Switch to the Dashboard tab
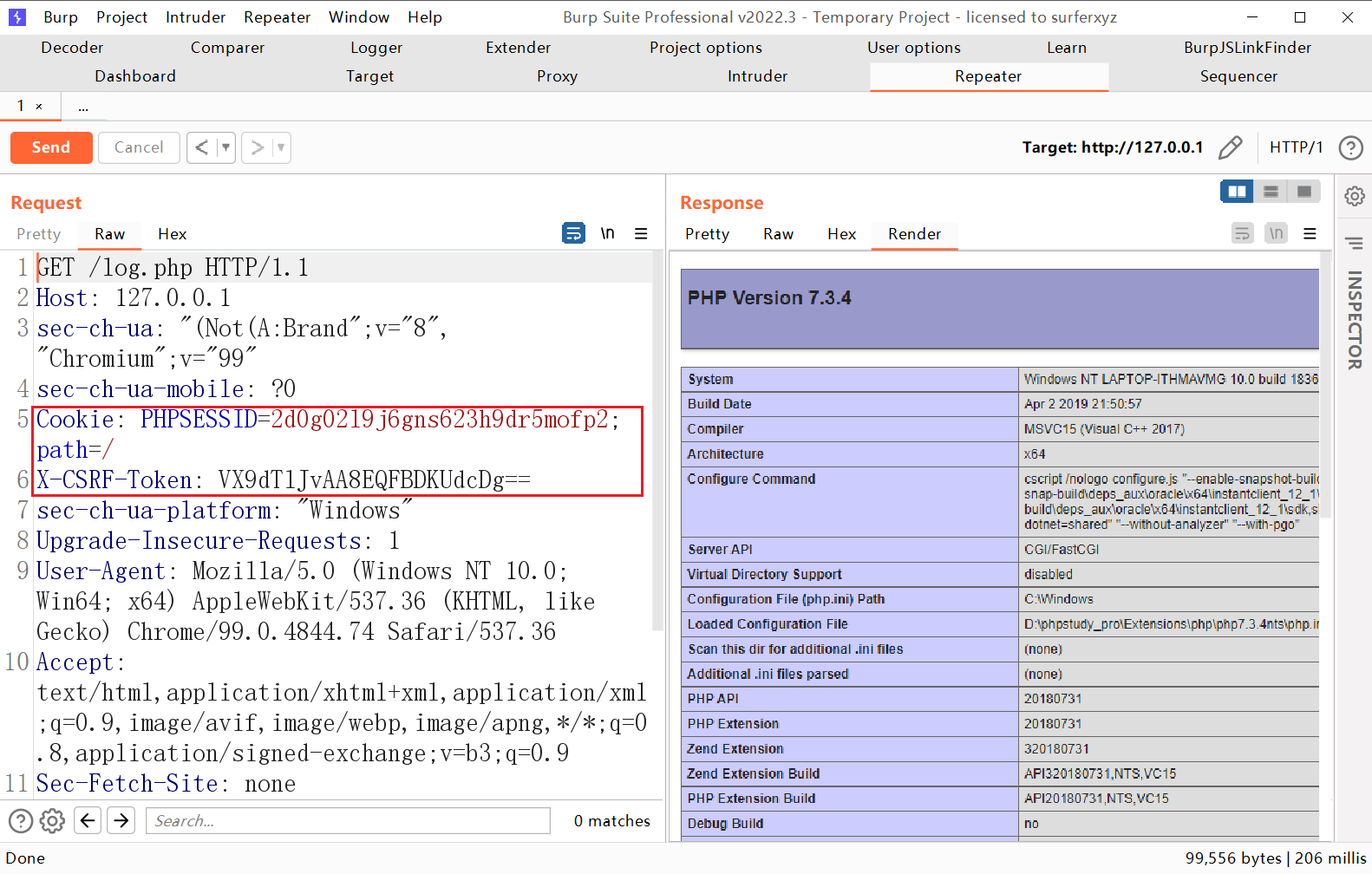This screenshot has width=1372, height=874. 135,76
